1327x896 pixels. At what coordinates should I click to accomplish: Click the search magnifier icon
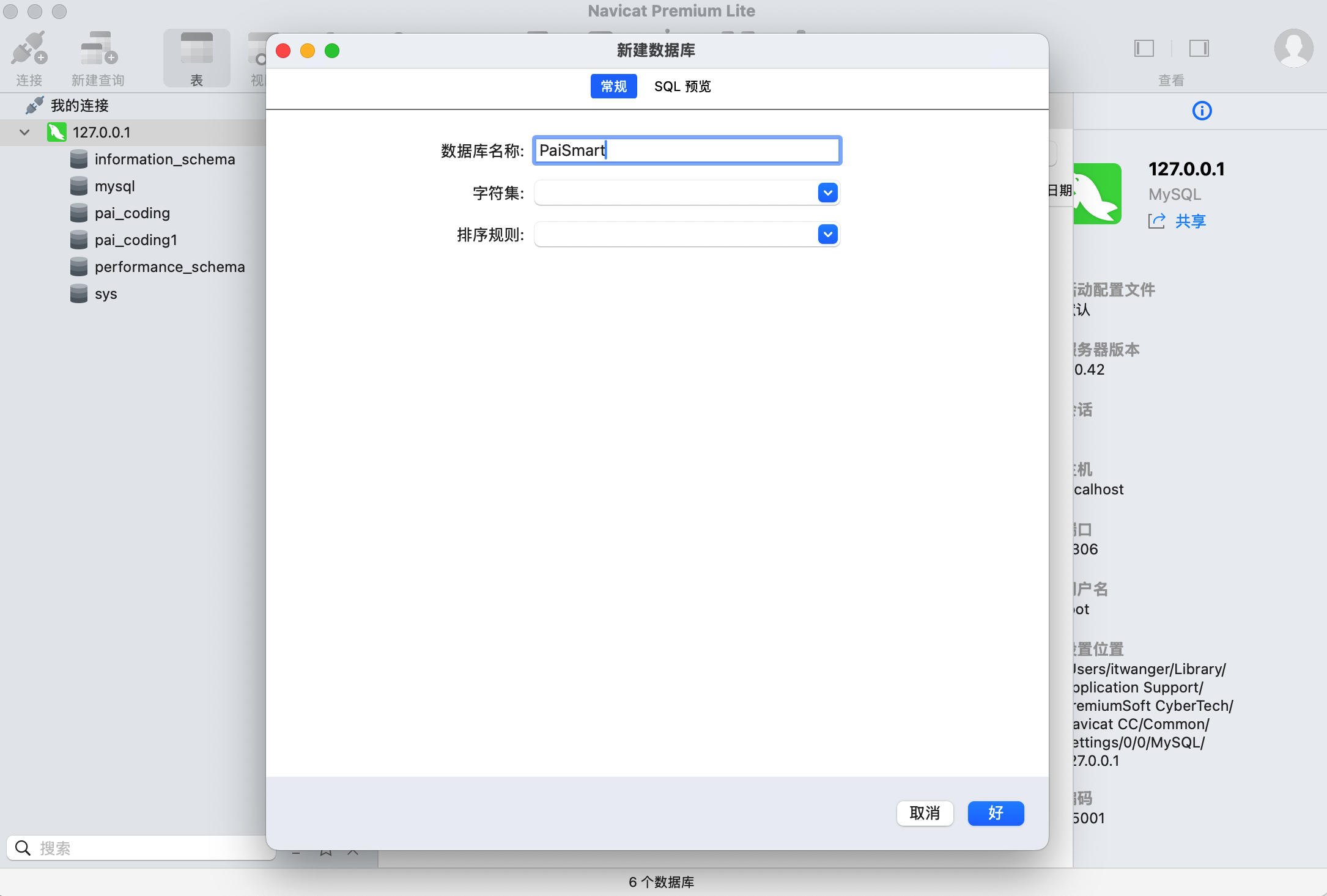[23, 848]
